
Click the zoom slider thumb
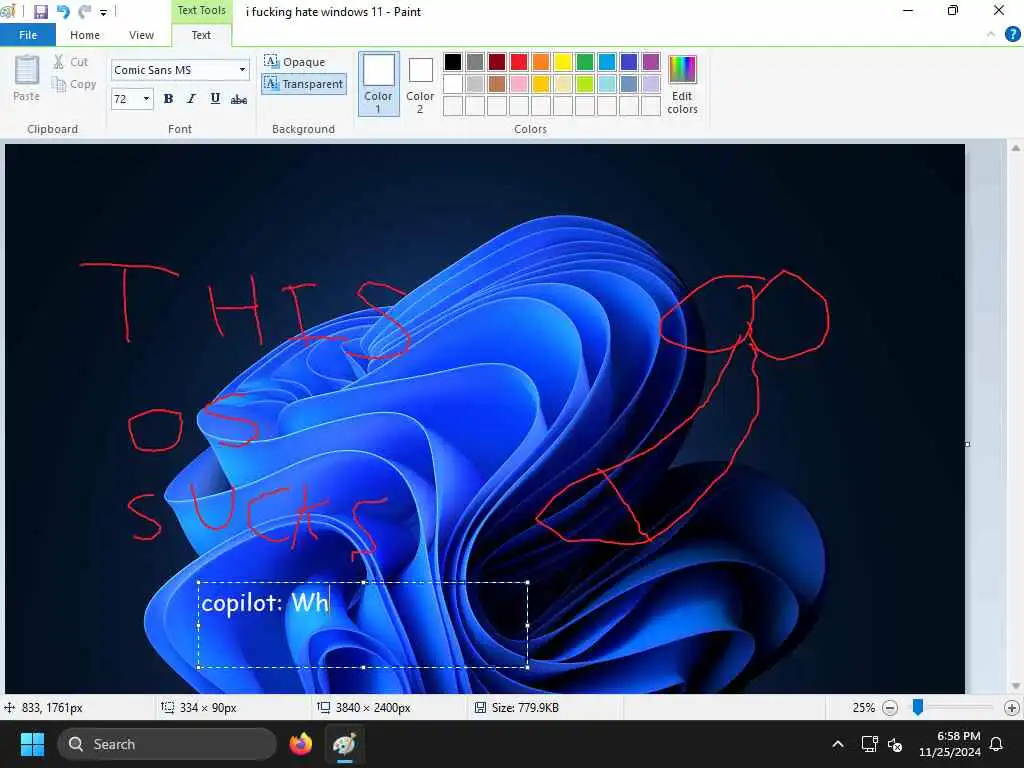click(x=918, y=707)
